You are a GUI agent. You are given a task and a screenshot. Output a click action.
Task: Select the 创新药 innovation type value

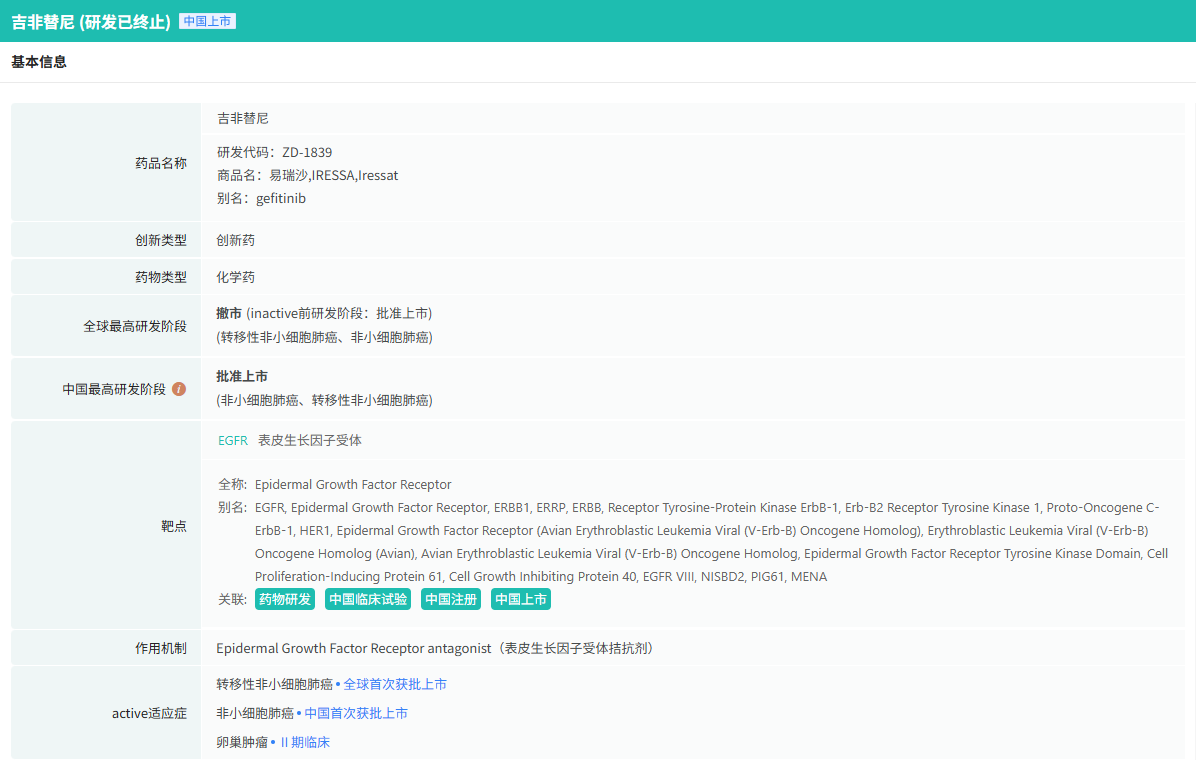pos(236,240)
